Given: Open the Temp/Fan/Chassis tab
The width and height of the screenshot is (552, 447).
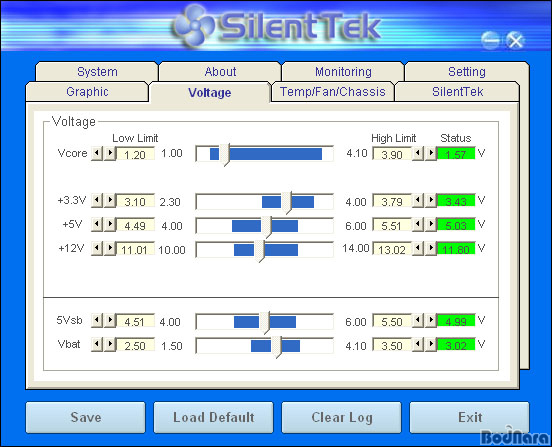Looking at the screenshot, I should click(333, 92).
